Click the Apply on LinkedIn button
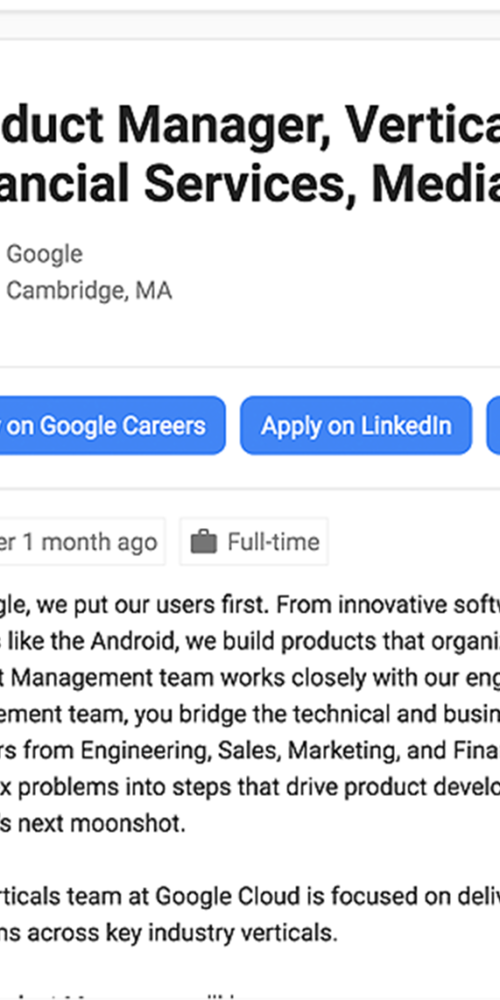This screenshot has width=500, height=1000. 356,425
